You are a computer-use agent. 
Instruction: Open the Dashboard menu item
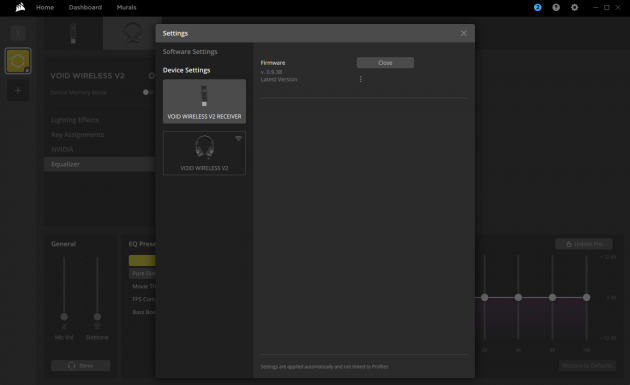[x=85, y=7]
